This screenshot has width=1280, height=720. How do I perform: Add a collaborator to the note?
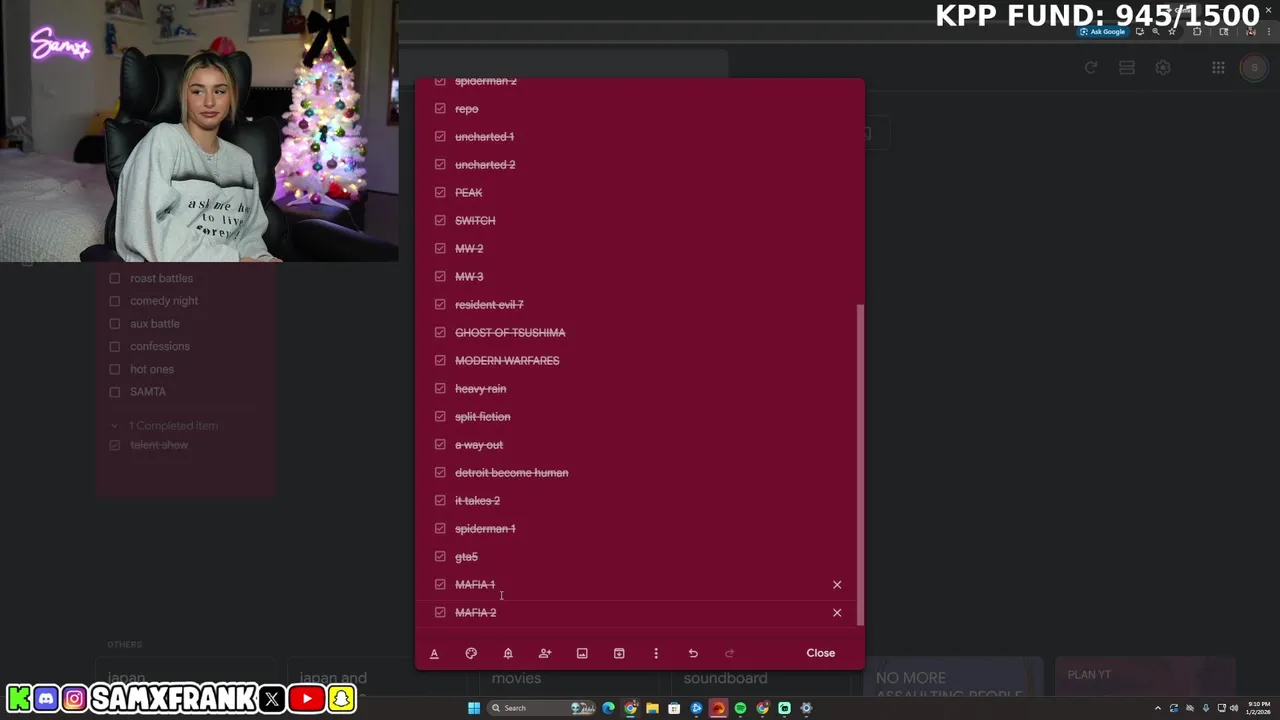(545, 653)
